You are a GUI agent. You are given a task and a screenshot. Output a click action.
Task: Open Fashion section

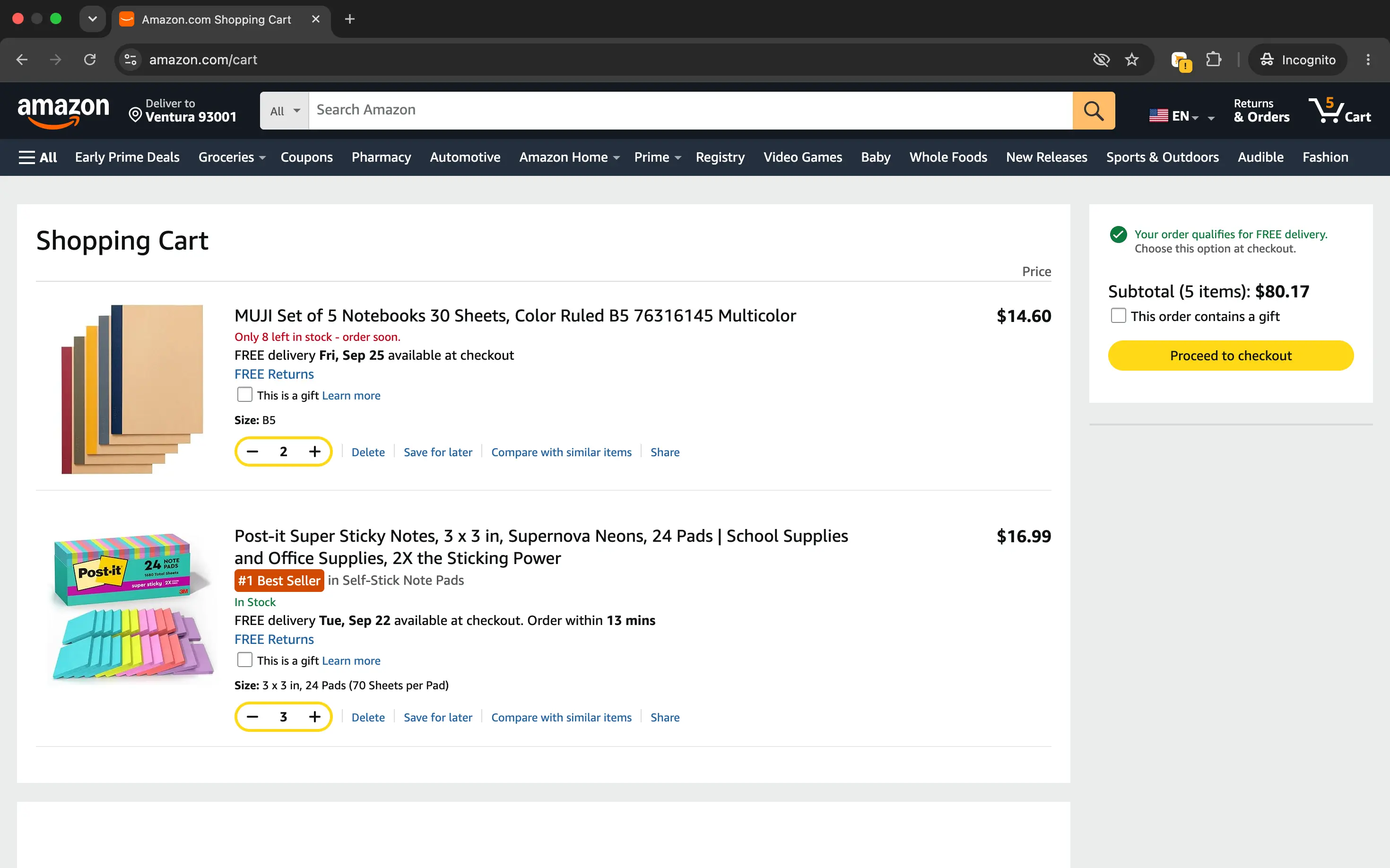[1325, 157]
